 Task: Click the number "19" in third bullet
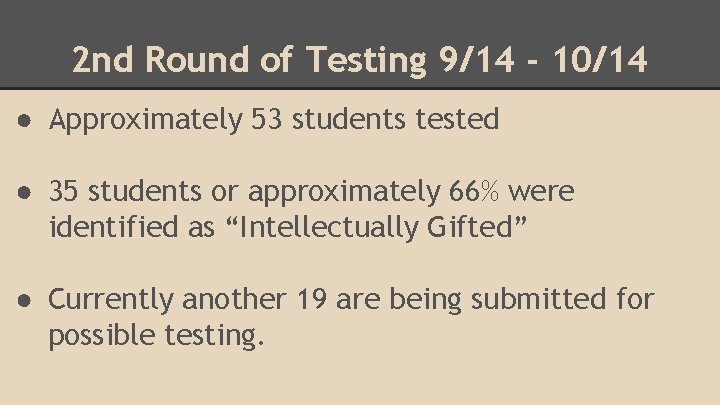click(x=312, y=299)
